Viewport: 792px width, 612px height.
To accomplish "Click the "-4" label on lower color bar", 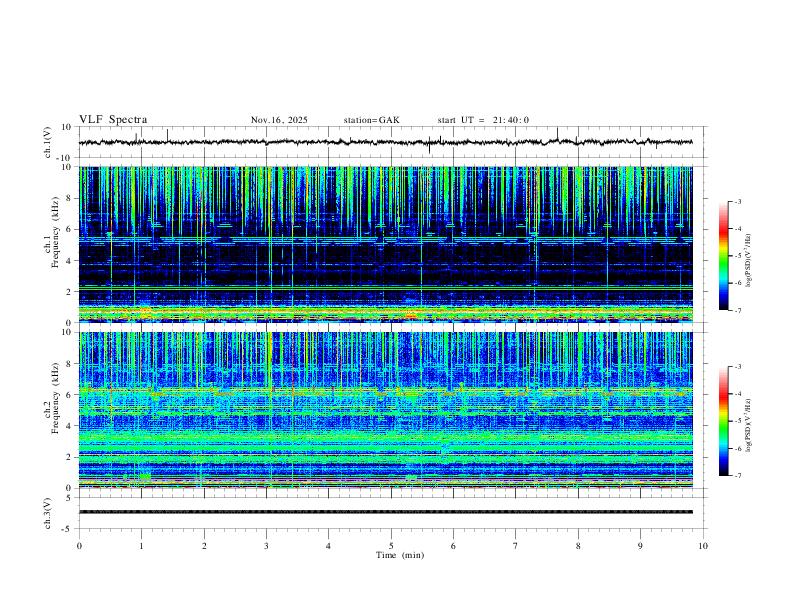I will (738, 394).
